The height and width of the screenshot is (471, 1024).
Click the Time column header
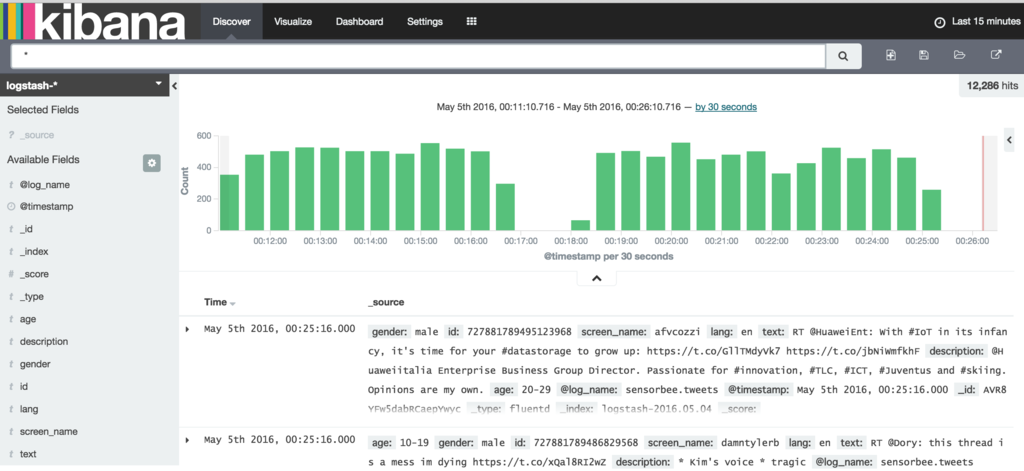(x=216, y=302)
